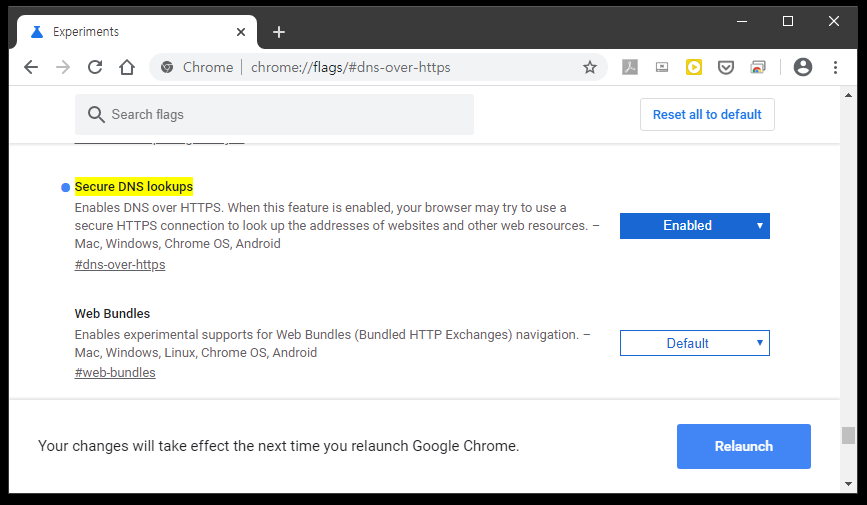The height and width of the screenshot is (505, 867).
Task: Open the Web Bundles Default dropdown
Action: point(694,343)
